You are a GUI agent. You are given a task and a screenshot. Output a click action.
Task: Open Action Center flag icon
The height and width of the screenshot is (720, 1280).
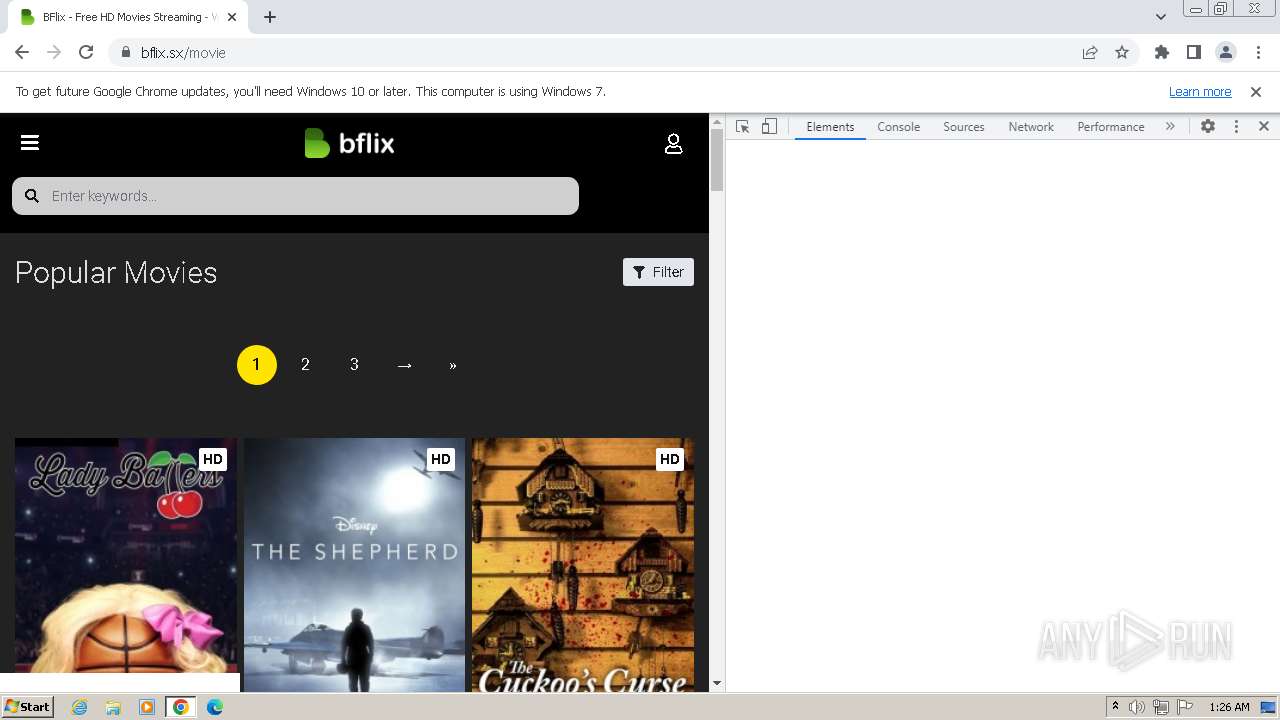tap(1185, 707)
